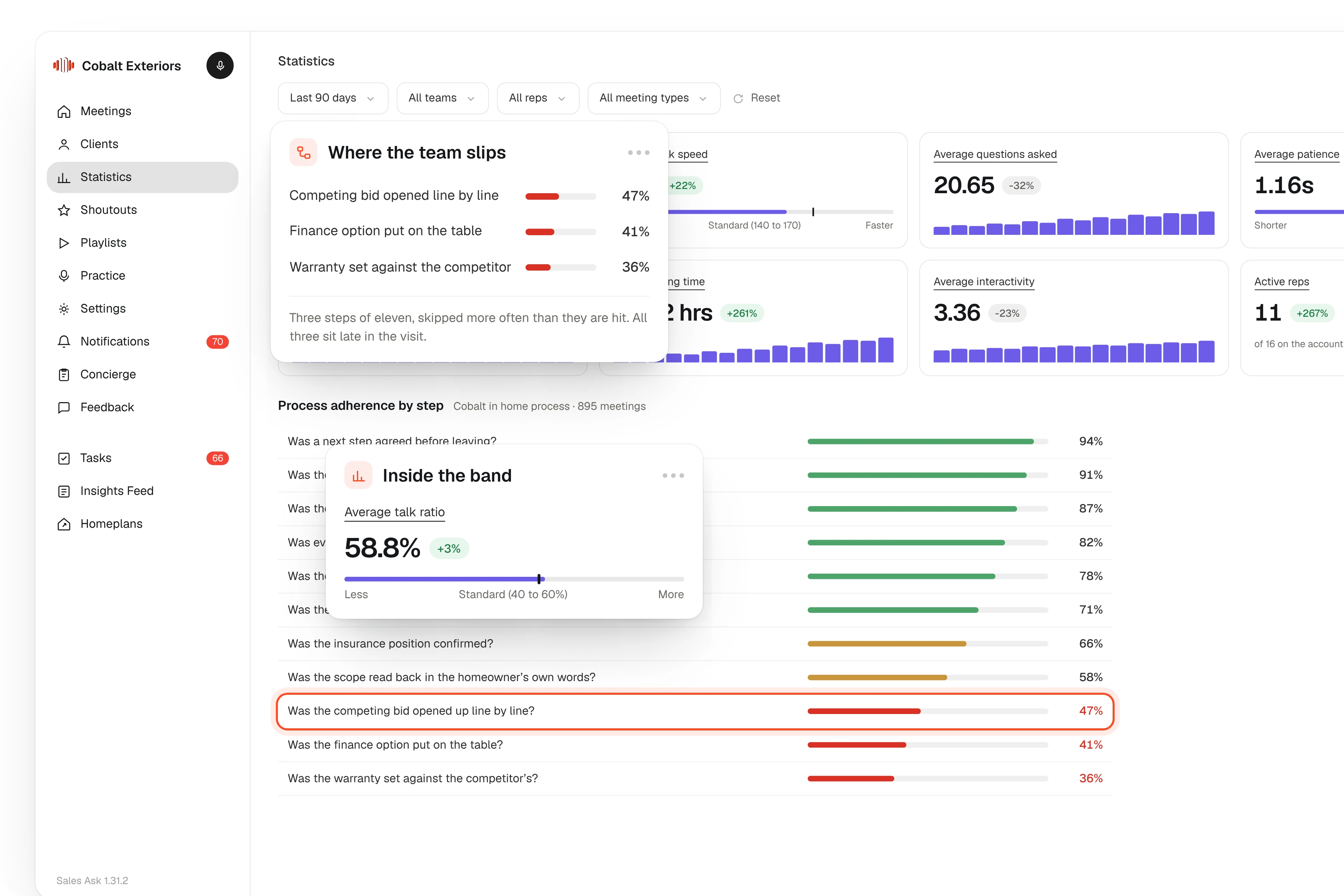Click the +267% badge on Active reps
1344x896 pixels.
1312,313
